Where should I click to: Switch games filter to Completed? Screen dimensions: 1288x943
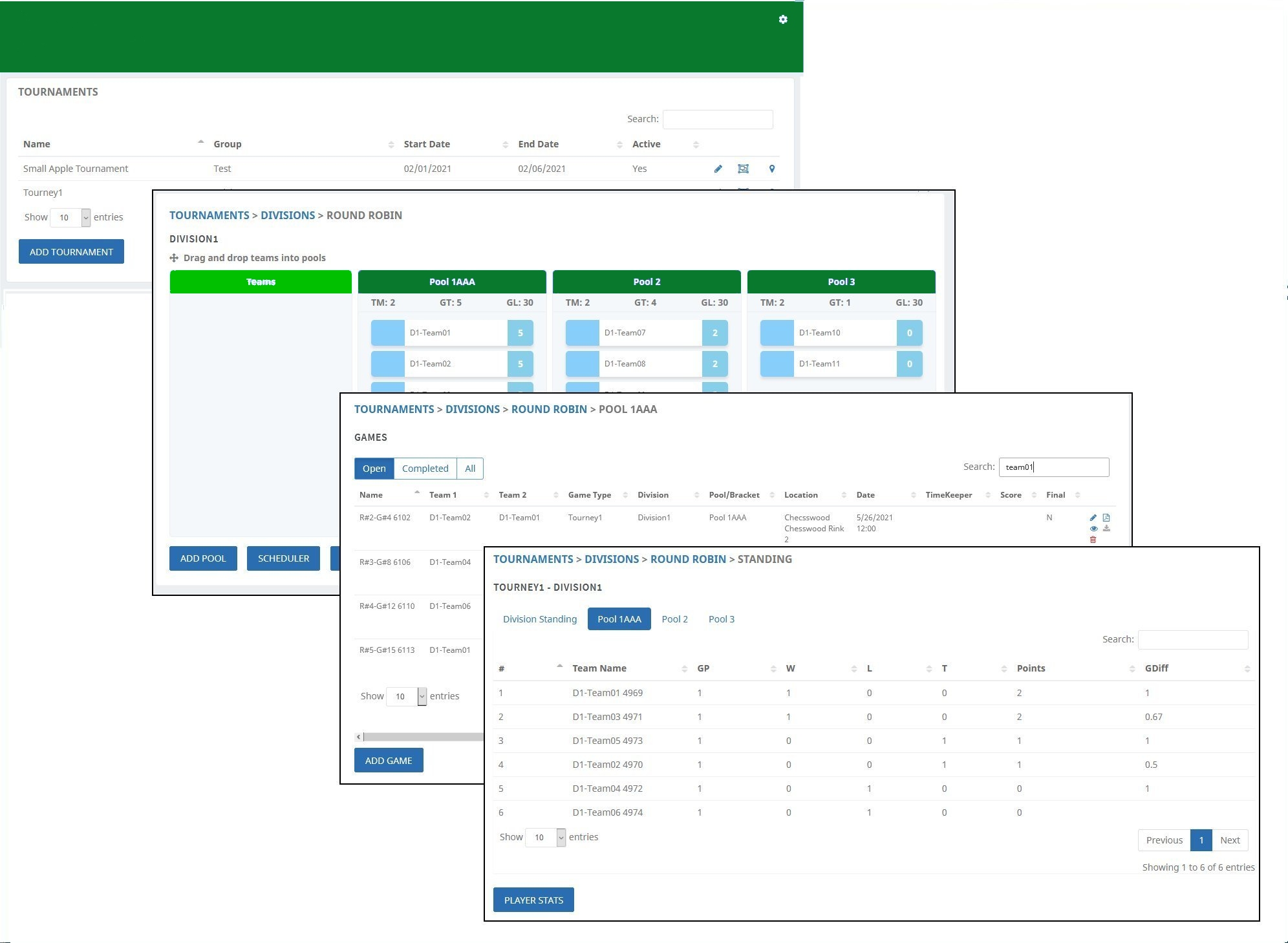(425, 469)
